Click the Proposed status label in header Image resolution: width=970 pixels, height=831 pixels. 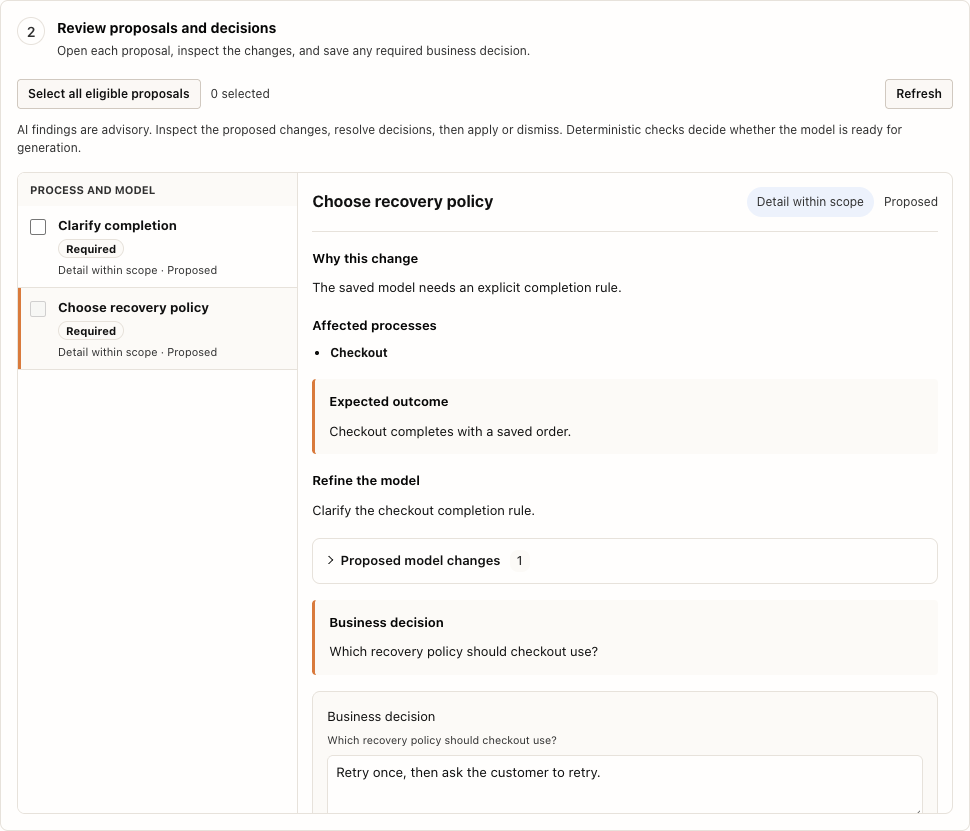click(x=911, y=202)
